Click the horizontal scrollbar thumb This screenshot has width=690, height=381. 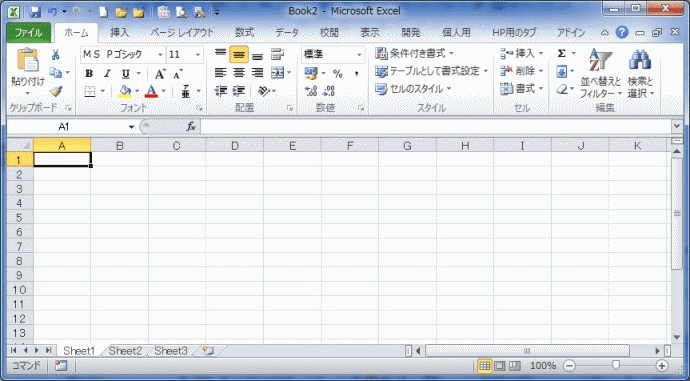tap(527, 351)
